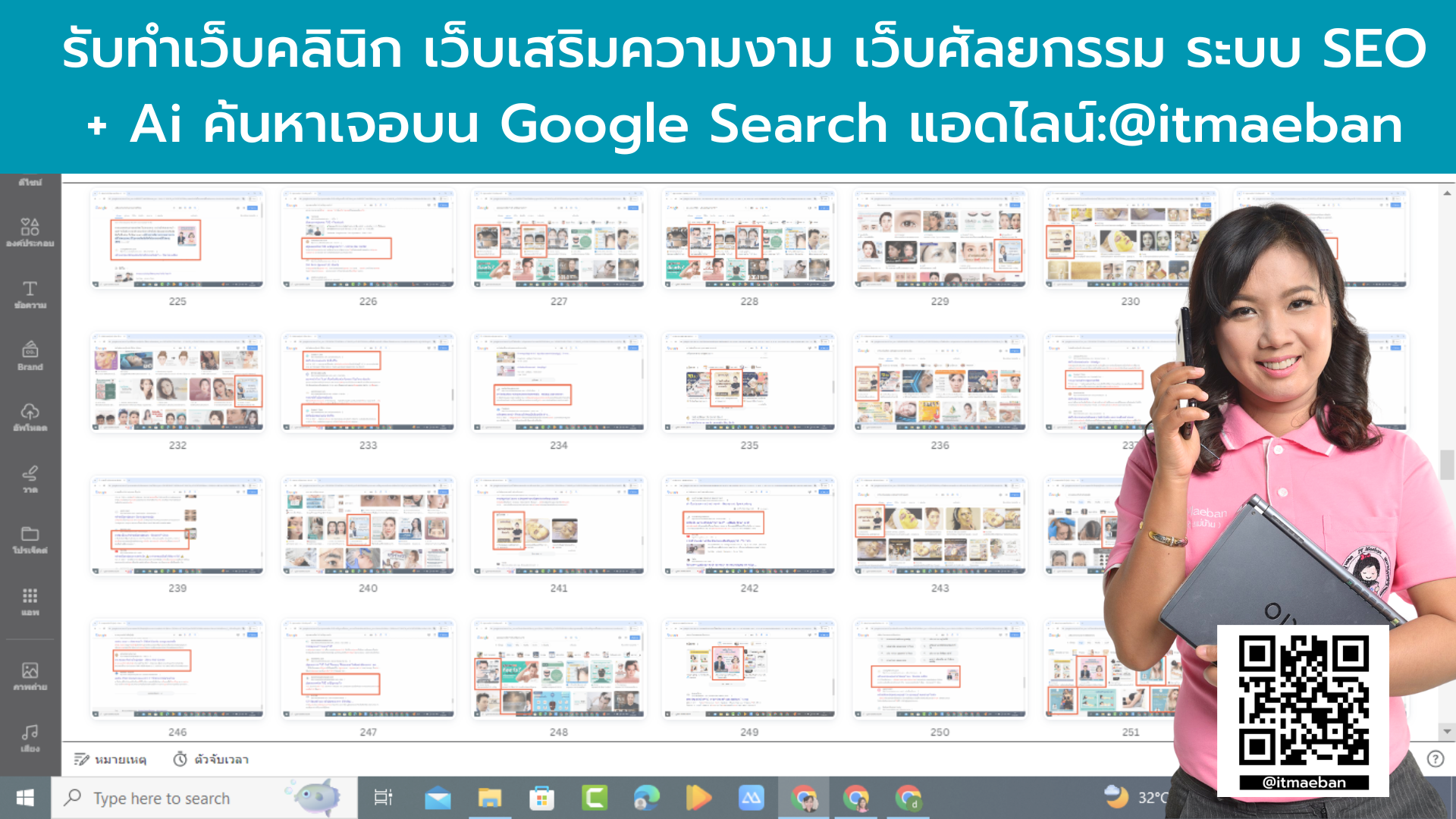Launch Google Chrome from the taskbar
Screen dimensions: 1456x819
pyautogui.click(x=804, y=798)
